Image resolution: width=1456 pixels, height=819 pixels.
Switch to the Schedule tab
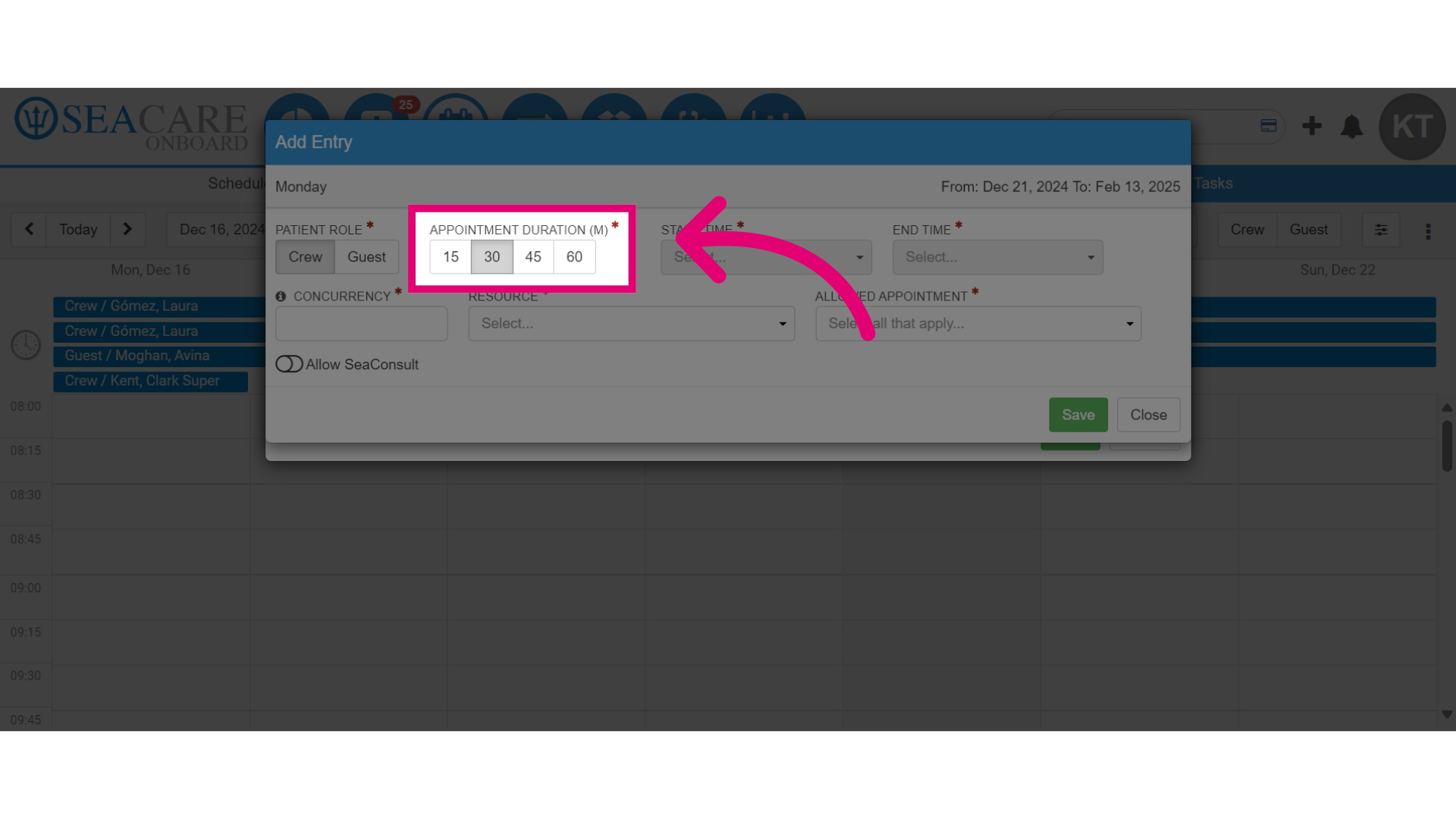tap(237, 184)
